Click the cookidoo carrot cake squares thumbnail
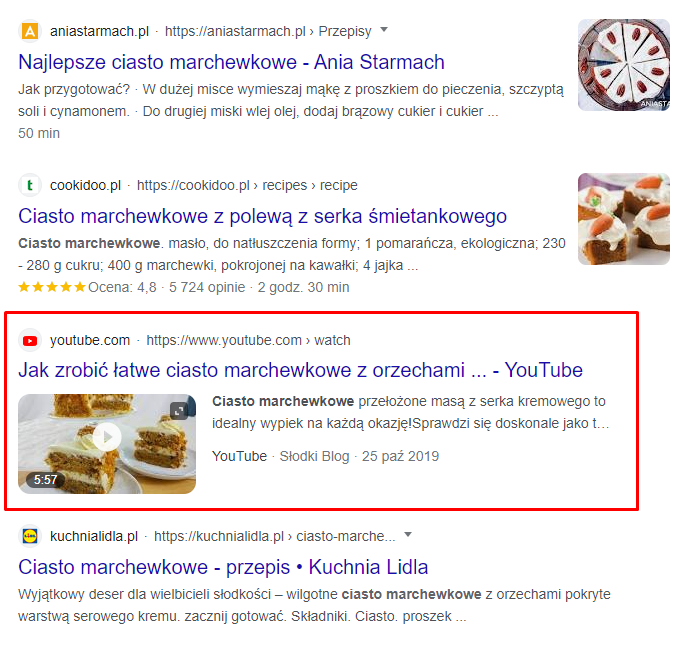Viewport: 699px width, 654px height. point(624,219)
